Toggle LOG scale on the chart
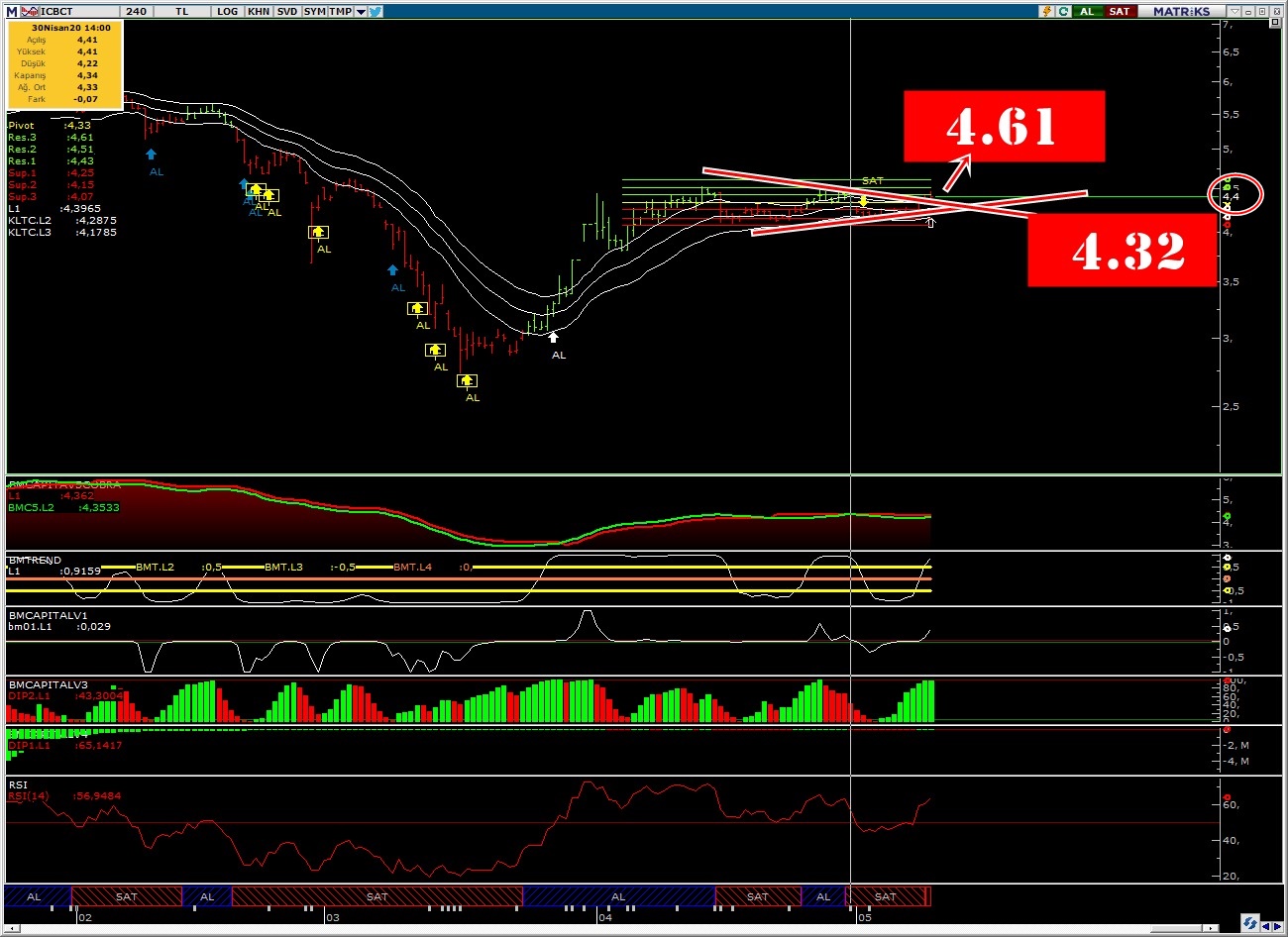Image resolution: width=1288 pixels, height=937 pixels. 227,11
